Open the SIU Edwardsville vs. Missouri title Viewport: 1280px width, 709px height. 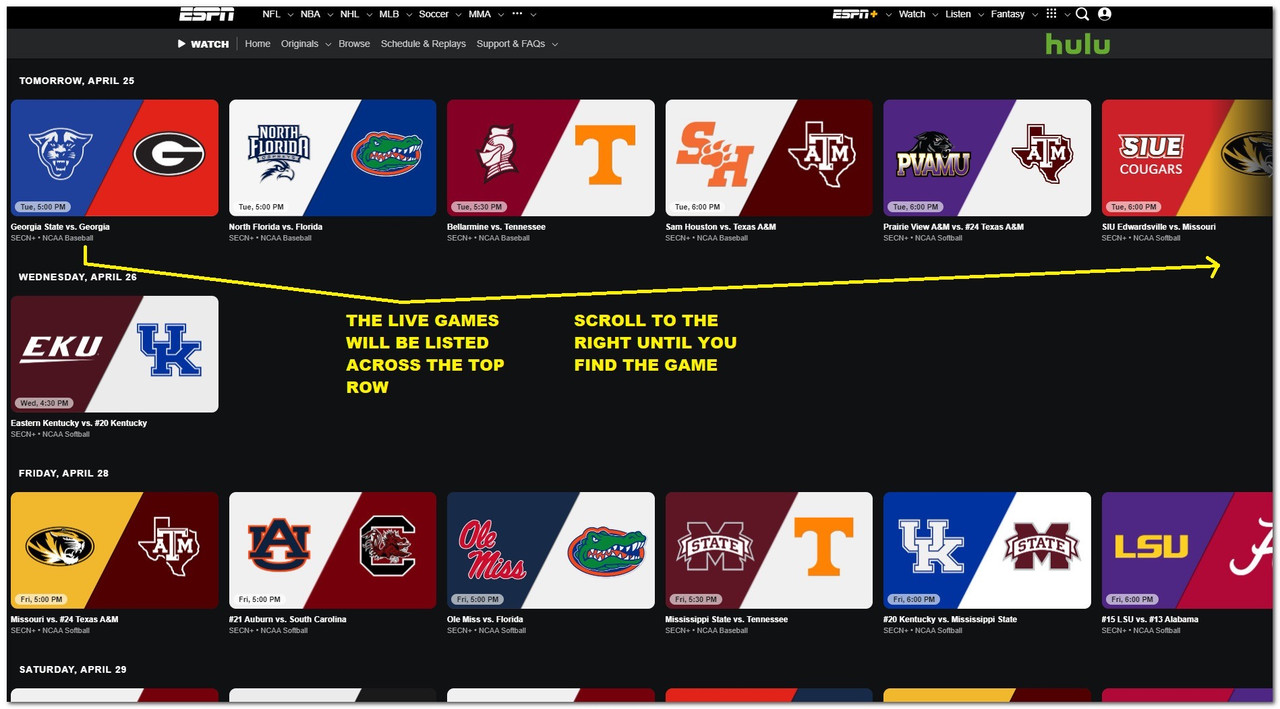[1158, 227]
